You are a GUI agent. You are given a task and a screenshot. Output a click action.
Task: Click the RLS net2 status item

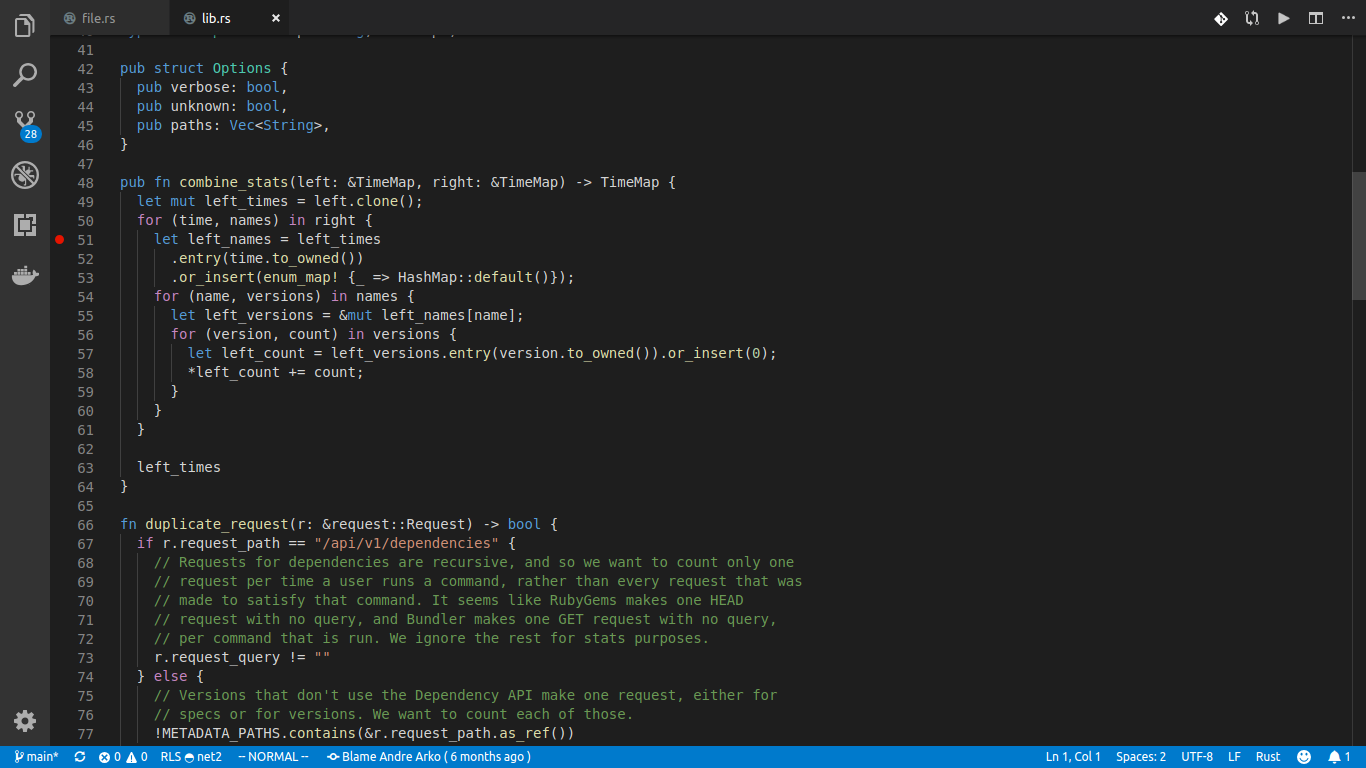[x=191, y=757]
